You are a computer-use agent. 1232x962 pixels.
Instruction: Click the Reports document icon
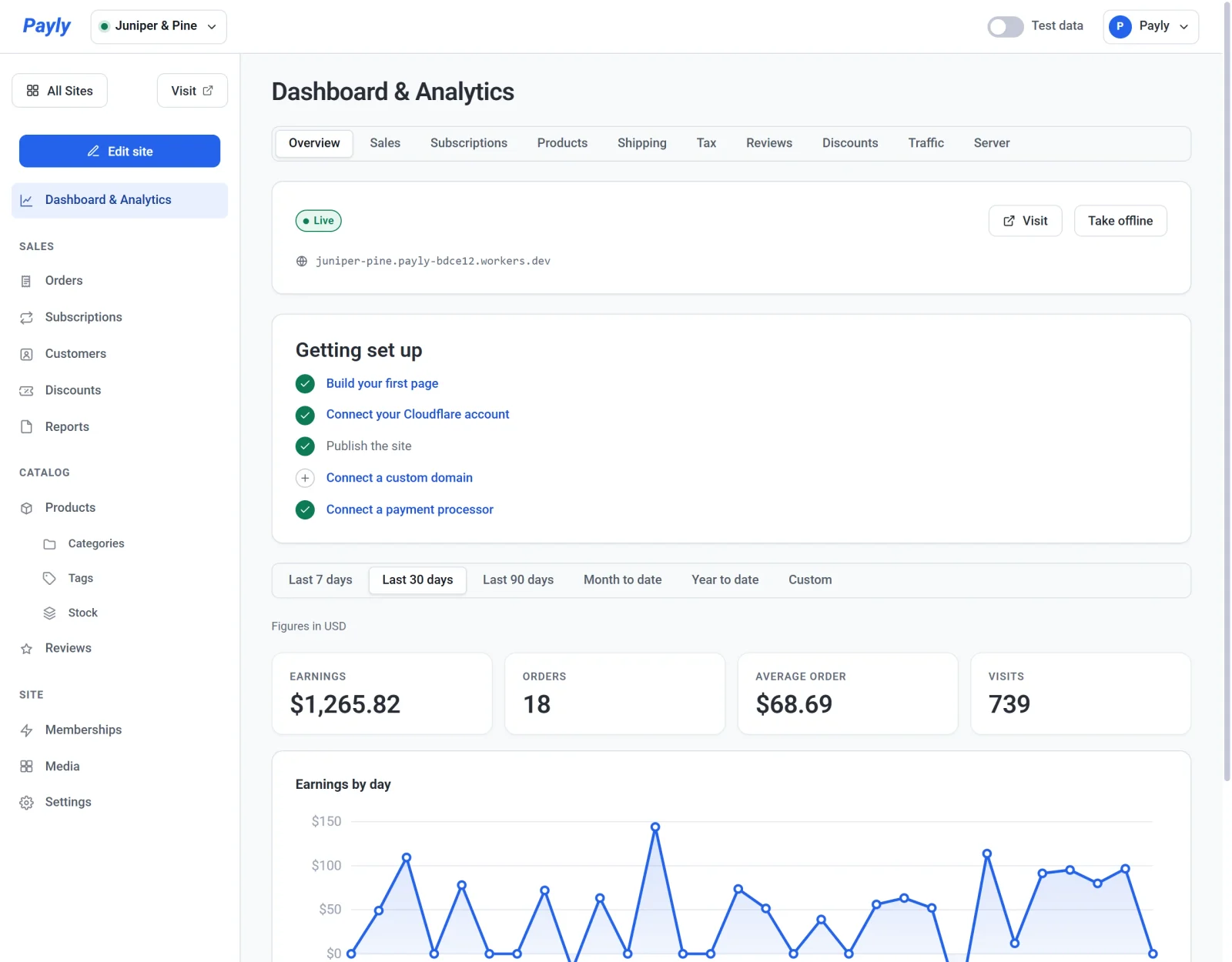[x=26, y=426]
